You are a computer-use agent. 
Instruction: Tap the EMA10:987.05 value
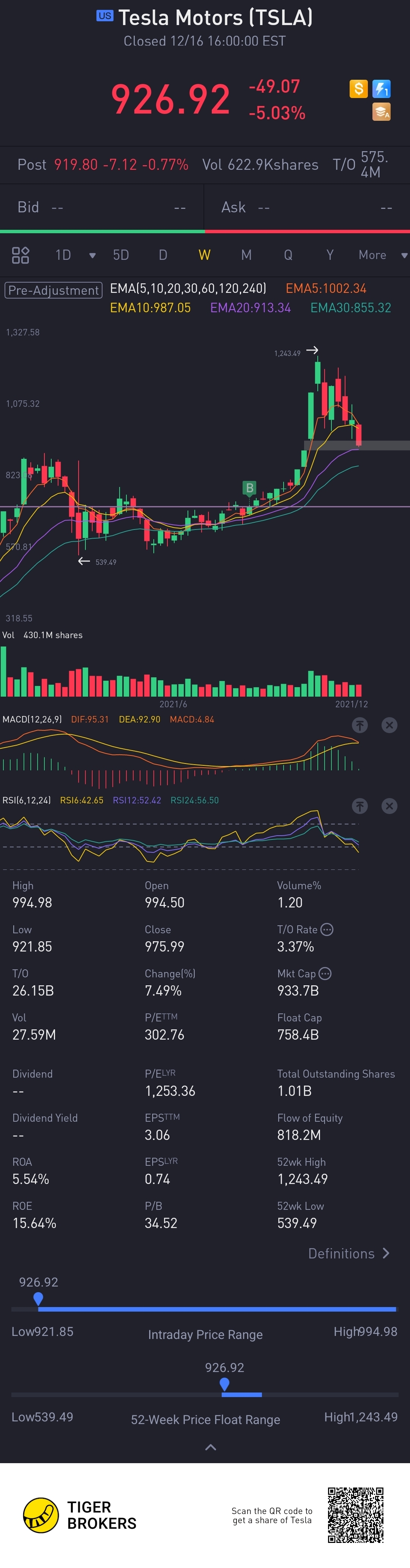150,308
